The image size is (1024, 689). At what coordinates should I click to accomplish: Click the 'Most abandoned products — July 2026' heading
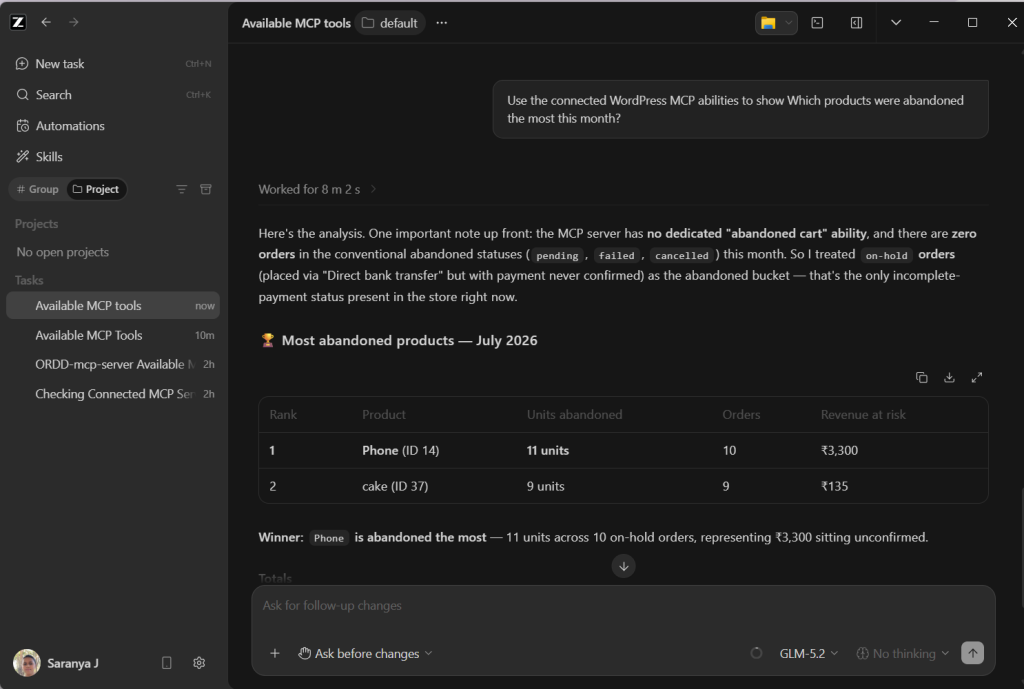pos(409,340)
